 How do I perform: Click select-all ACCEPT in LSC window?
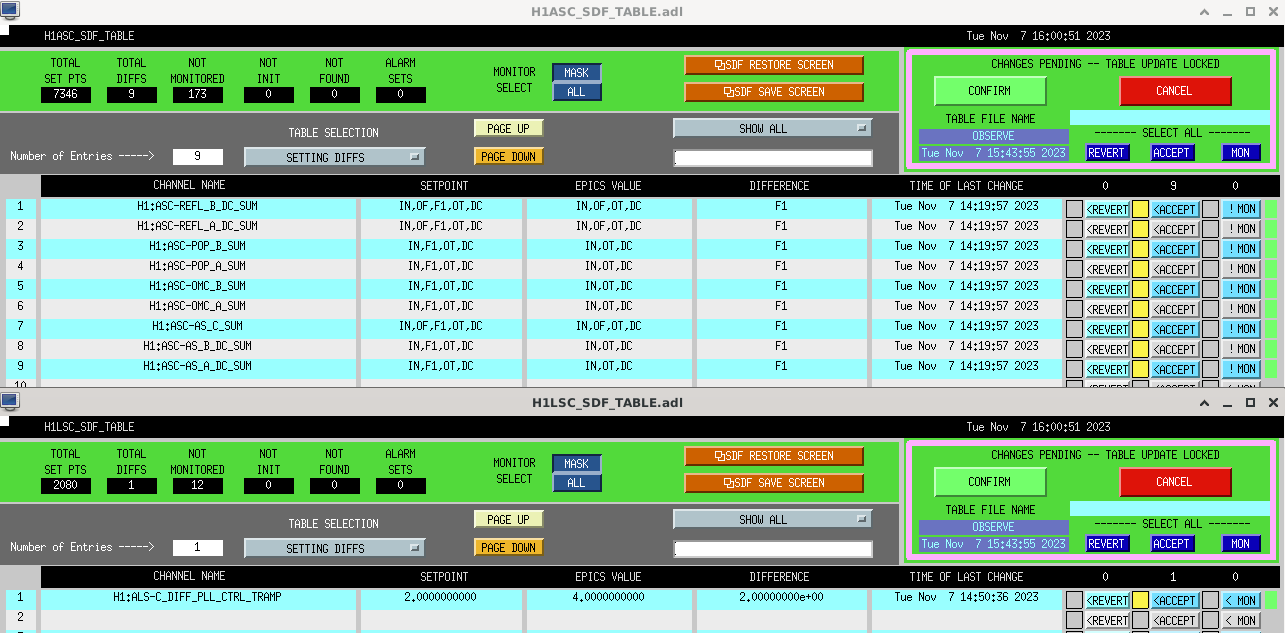[x=1172, y=544]
